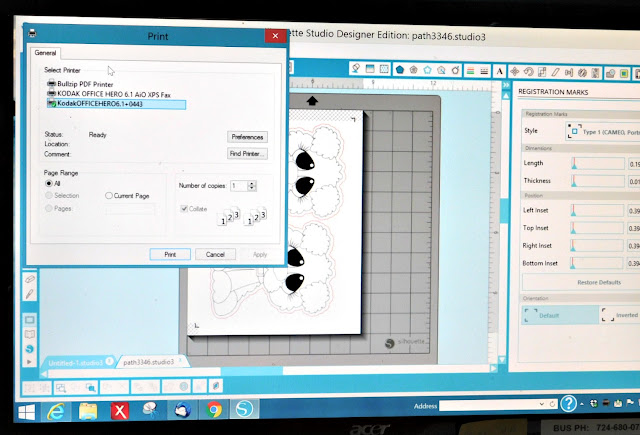Click the Print button
The image size is (640, 435).
(x=170, y=254)
